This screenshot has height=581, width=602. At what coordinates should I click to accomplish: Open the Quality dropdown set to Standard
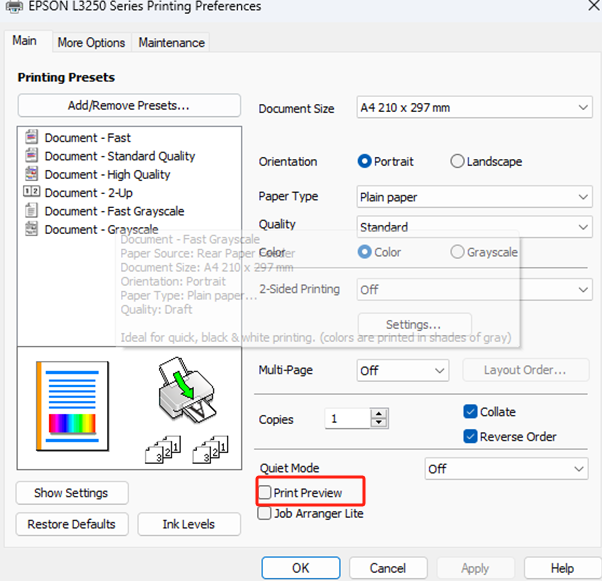point(474,227)
